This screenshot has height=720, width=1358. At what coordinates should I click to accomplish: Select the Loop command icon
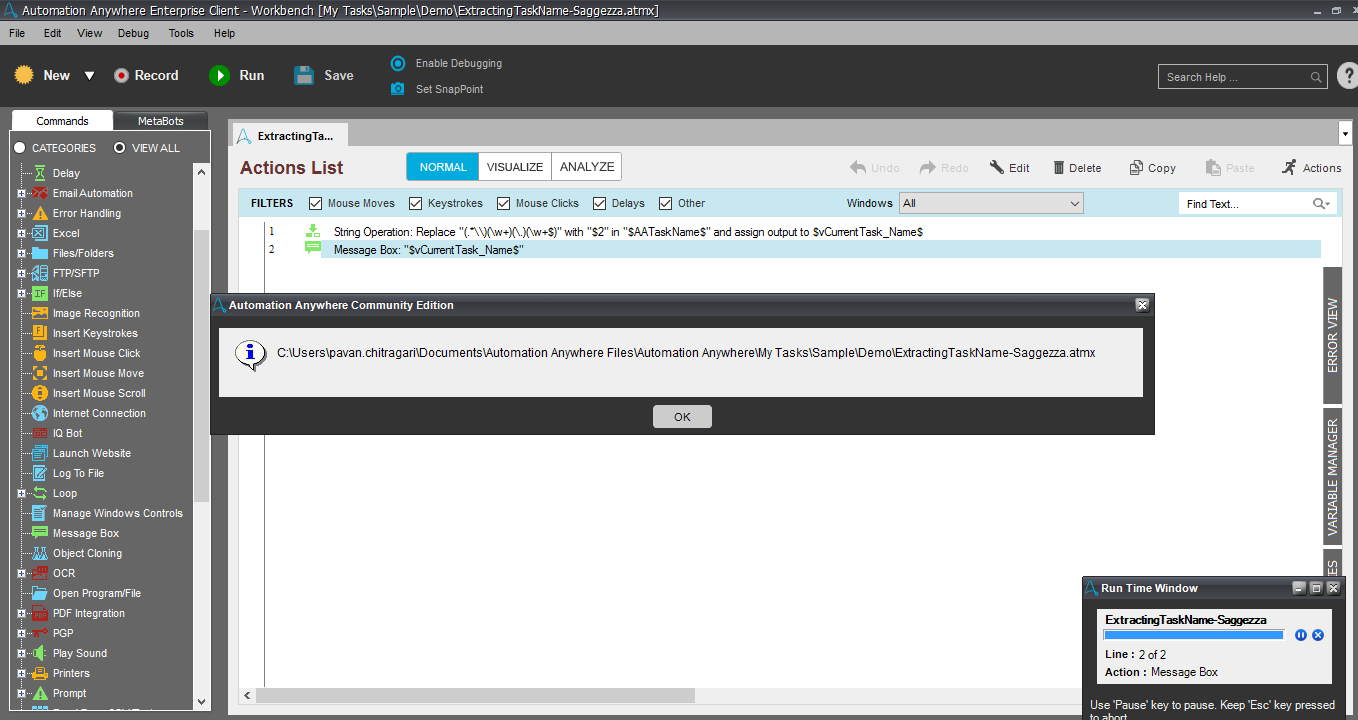[40, 493]
